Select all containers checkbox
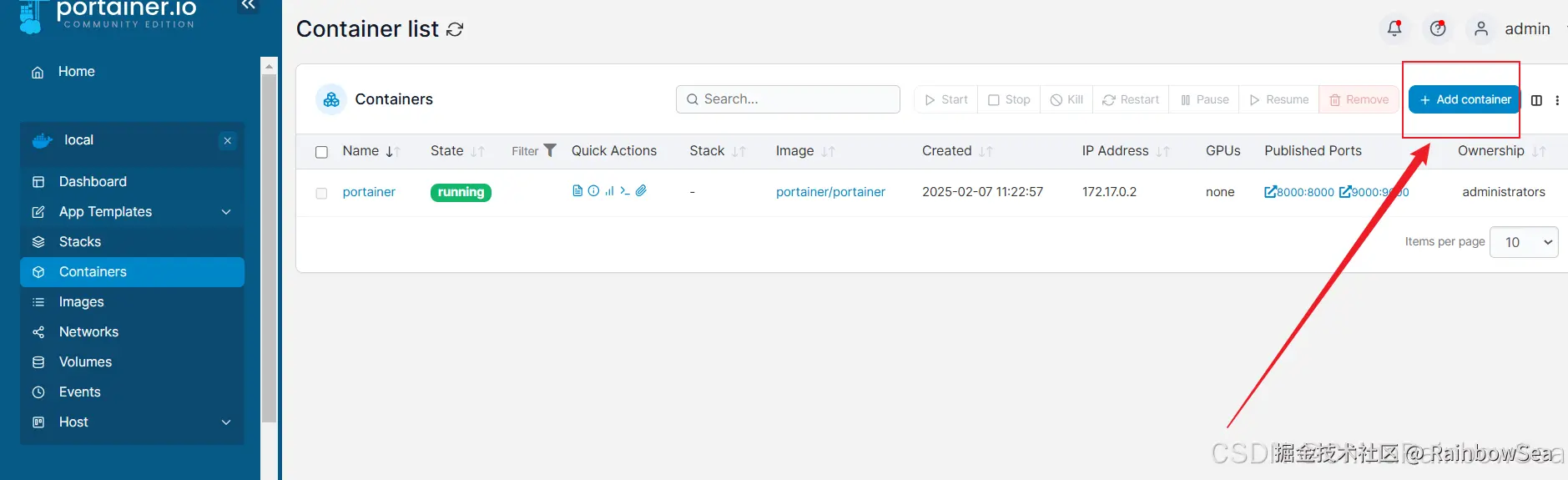This screenshot has width=1568, height=480. [321, 152]
